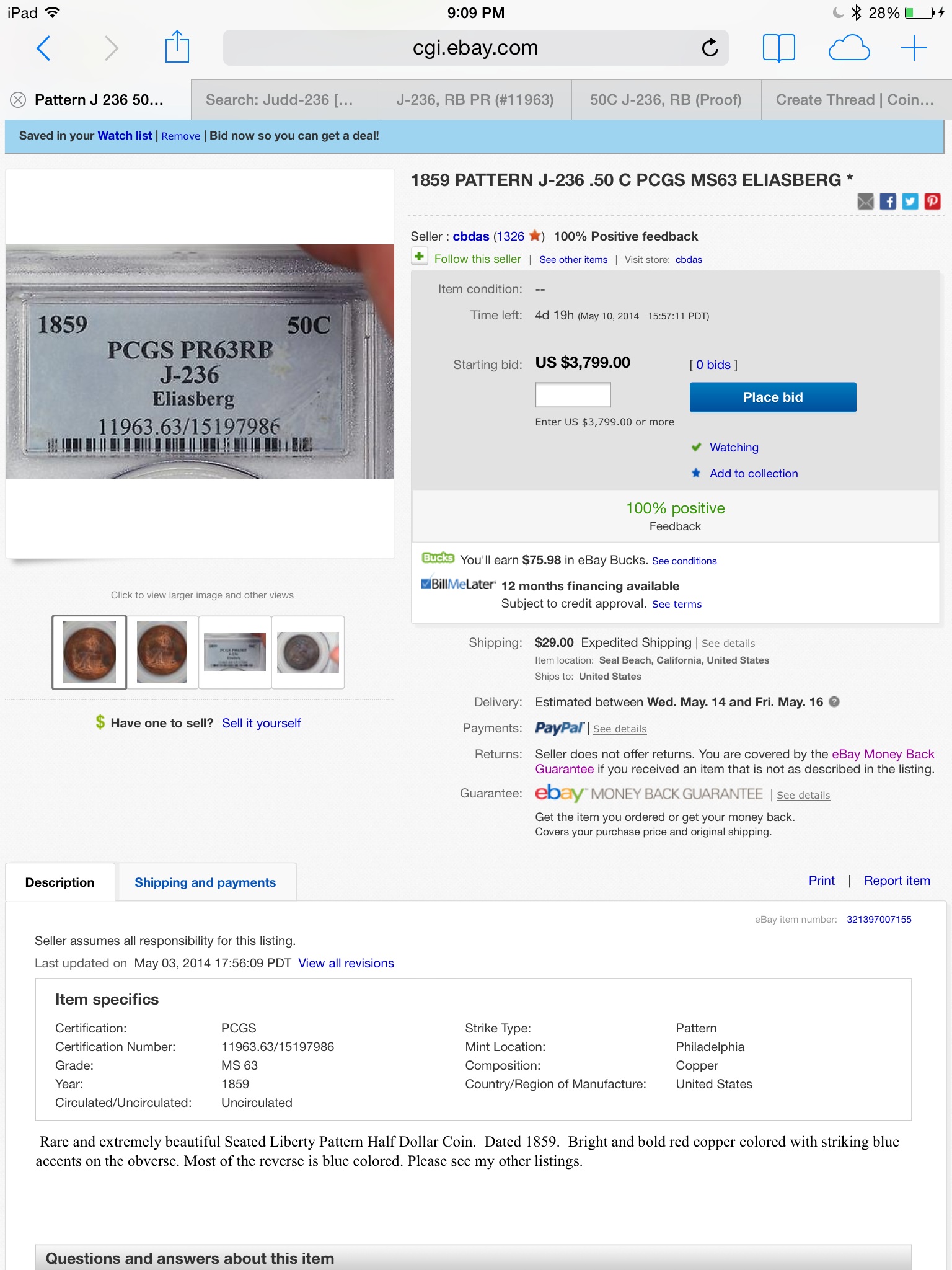The height and width of the screenshot is (1270, 952).
Task: Close the Pattern J 236 tab
Action: pyautogui.click(x=18, y=100)
